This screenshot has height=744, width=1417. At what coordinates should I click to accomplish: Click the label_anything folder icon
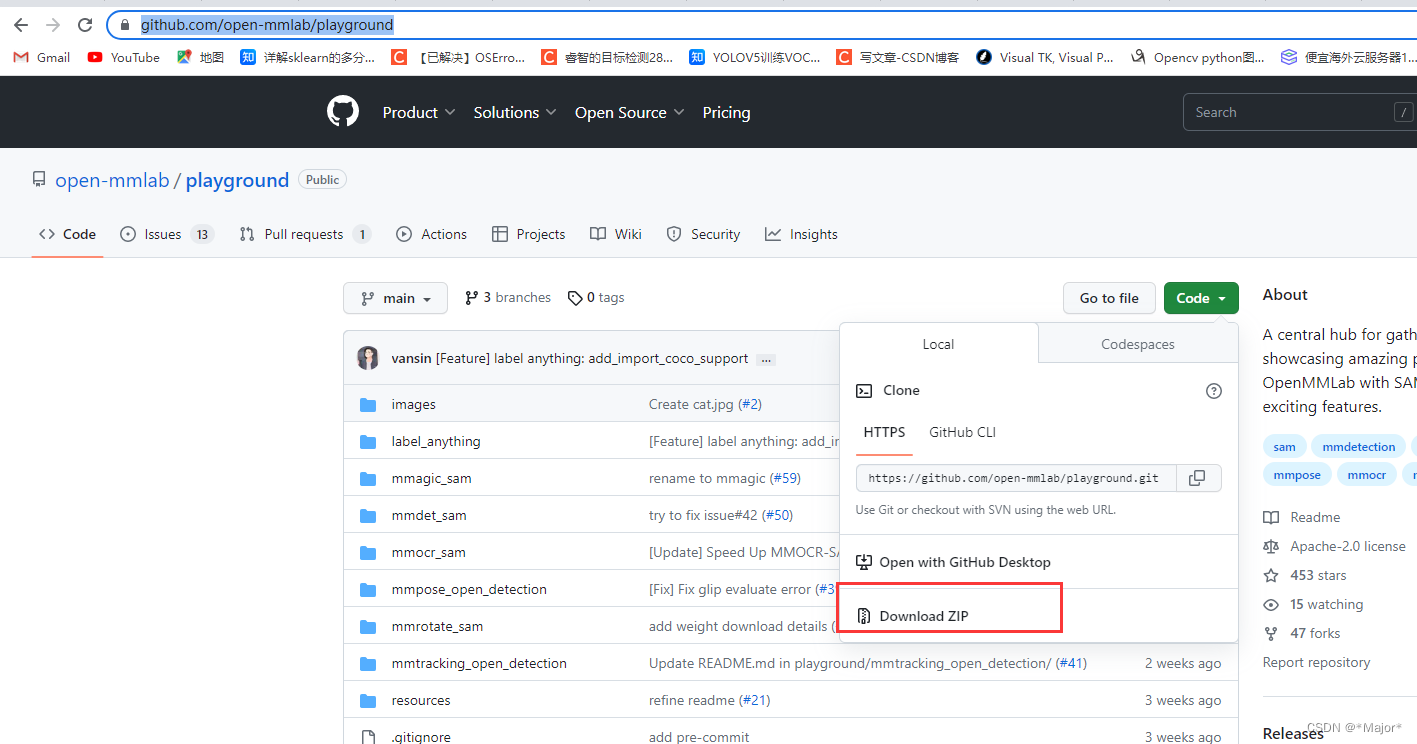(368, 442)
